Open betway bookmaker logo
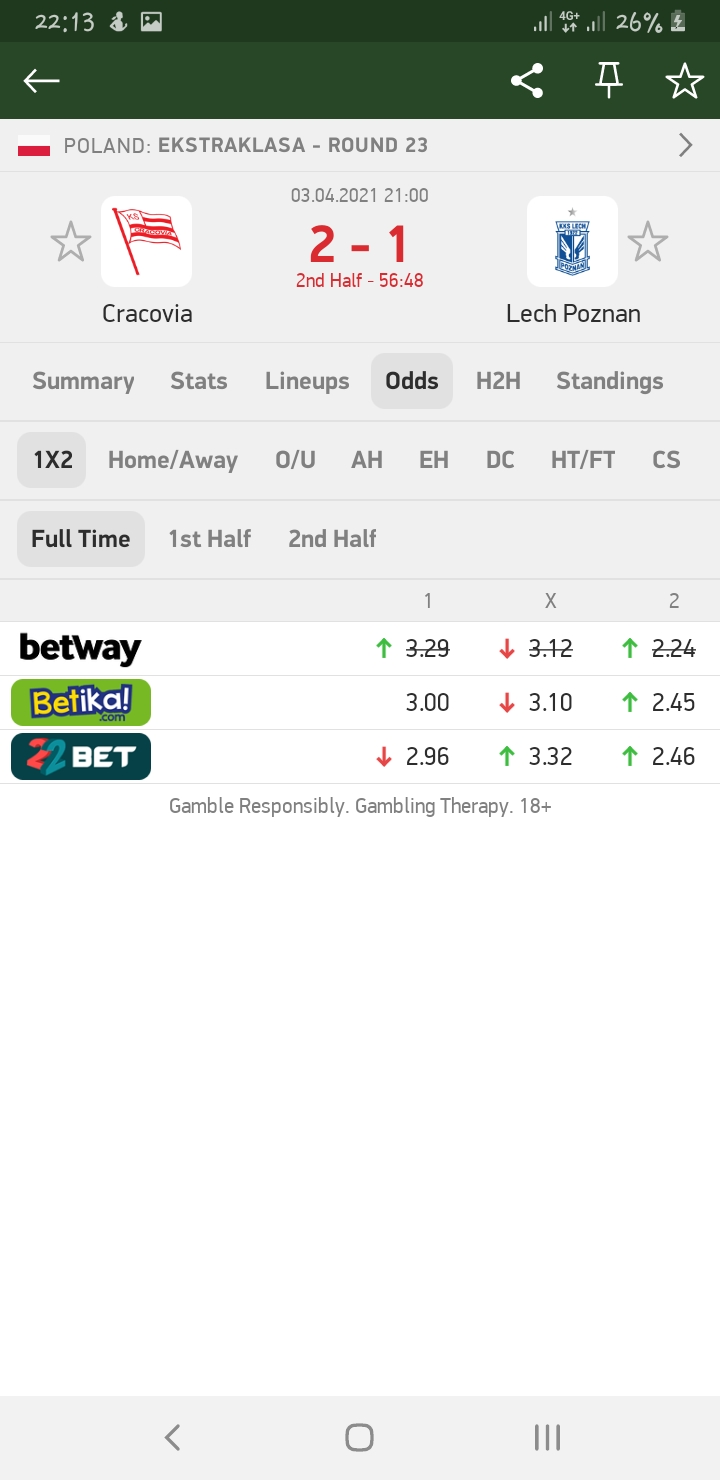Image resolution: width=720 pixels, height=1480 pixels. click(x=80, y=649)
